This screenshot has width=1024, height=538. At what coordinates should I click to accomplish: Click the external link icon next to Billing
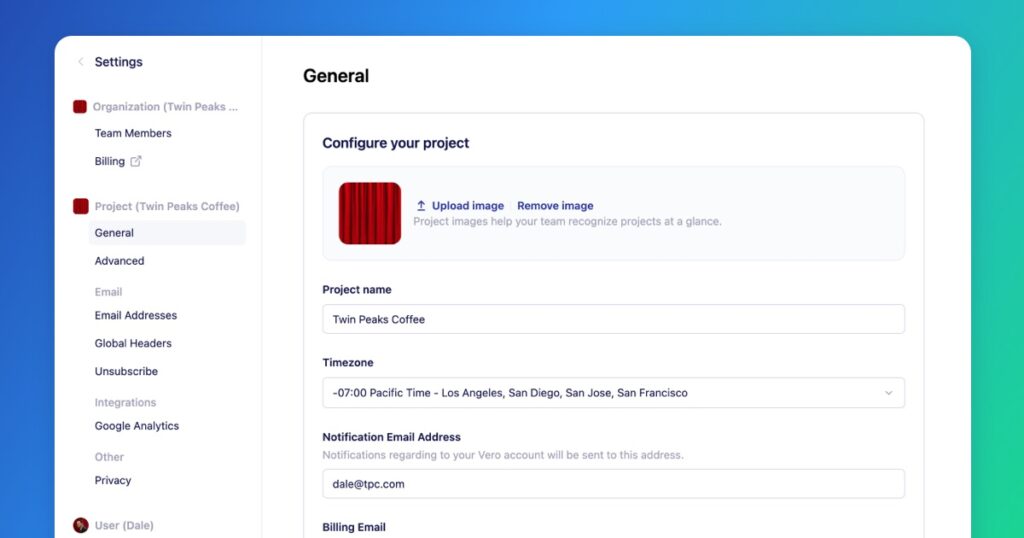[136, 161]
